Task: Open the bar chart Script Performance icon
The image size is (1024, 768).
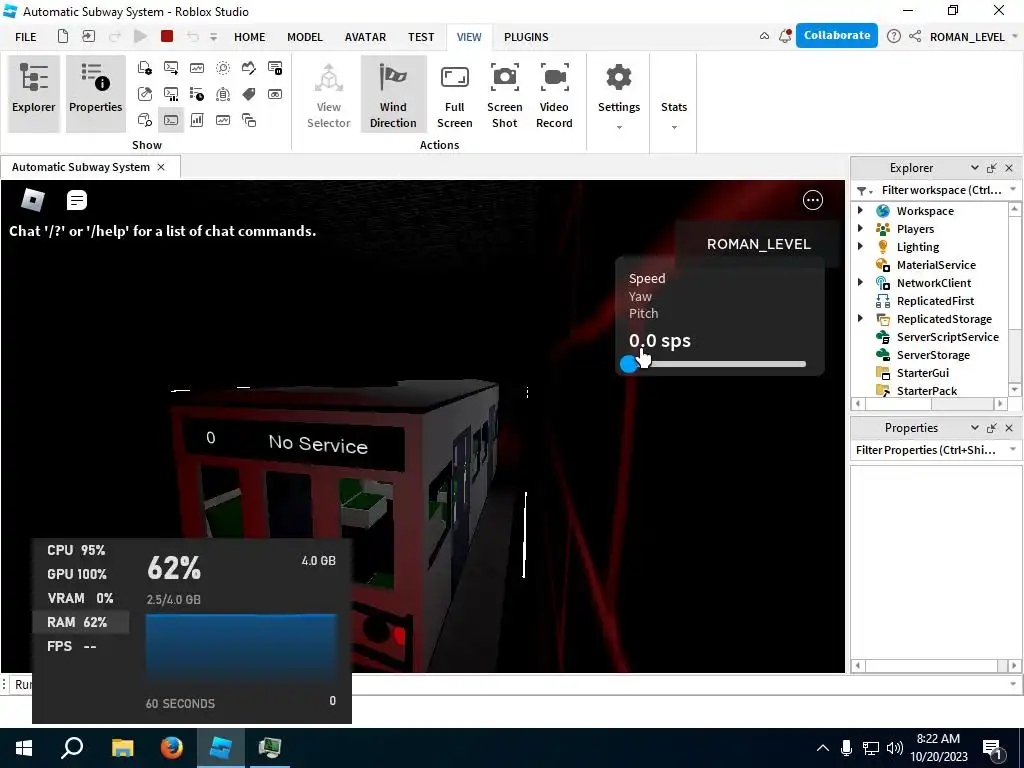Action: (197, 120)
